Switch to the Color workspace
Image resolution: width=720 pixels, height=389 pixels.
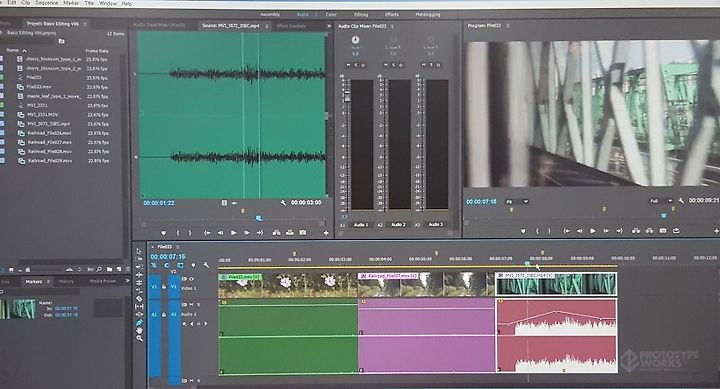click(331, 15)
